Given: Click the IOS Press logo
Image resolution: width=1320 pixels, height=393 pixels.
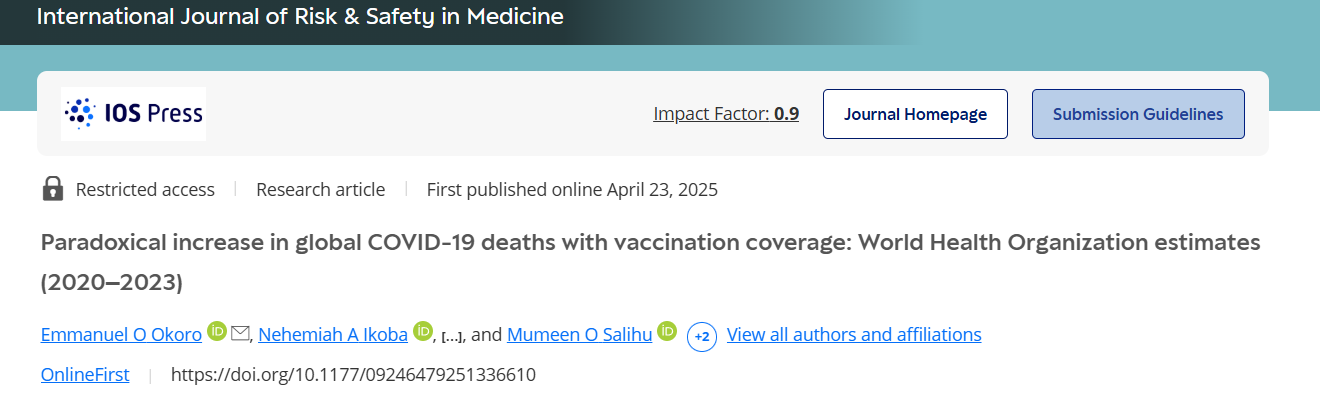Looking at the screenshot, I should point(134,113).
